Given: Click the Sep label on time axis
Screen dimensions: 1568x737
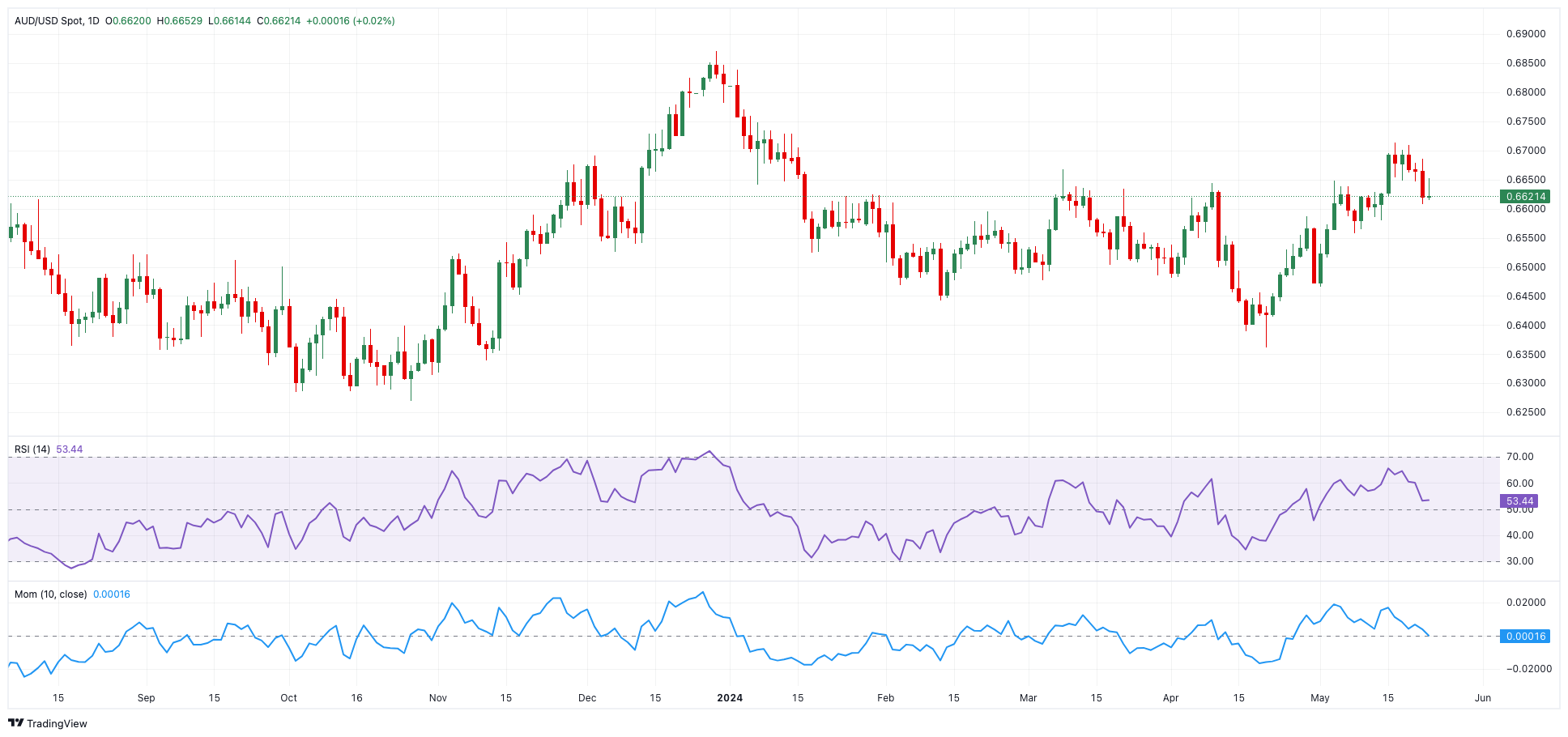Looking at the screenshot, I should pos(147,698).
